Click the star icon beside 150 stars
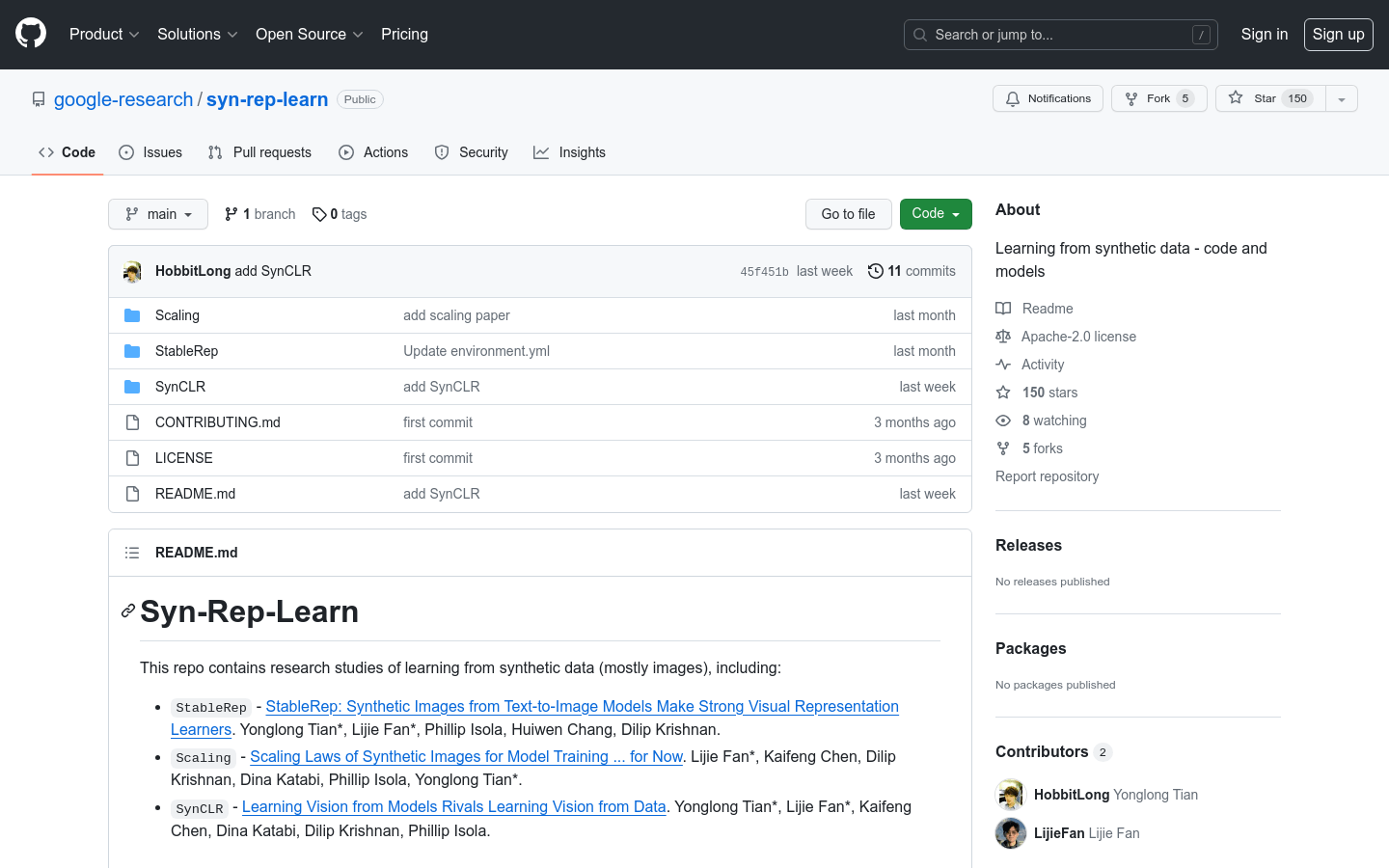Viewport: 1389px width, 868px height. 1003,393
